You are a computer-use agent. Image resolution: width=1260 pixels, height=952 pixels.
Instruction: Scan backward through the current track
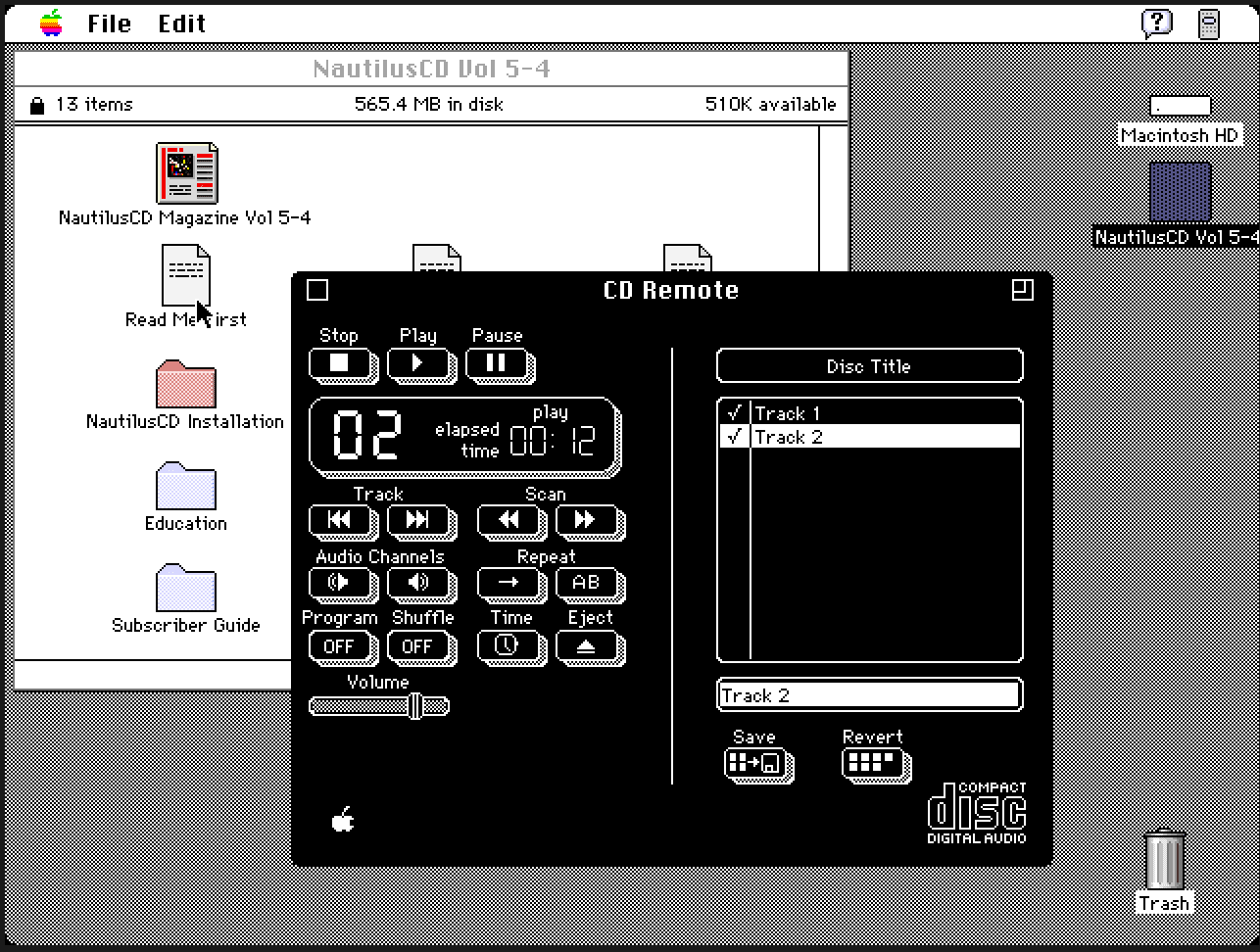click(510, 521)
